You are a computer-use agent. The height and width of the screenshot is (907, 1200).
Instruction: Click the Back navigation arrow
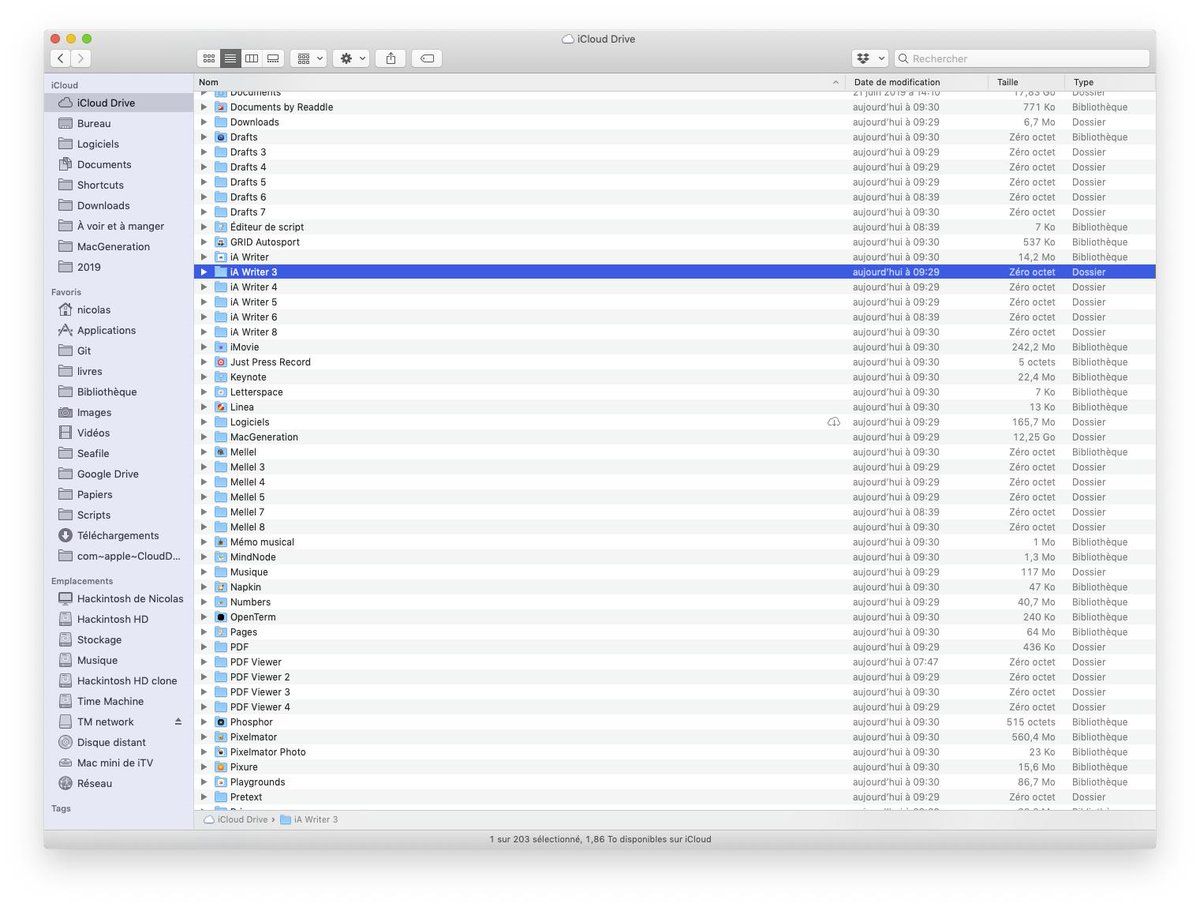pyautogui.click(x=60, y=59)
